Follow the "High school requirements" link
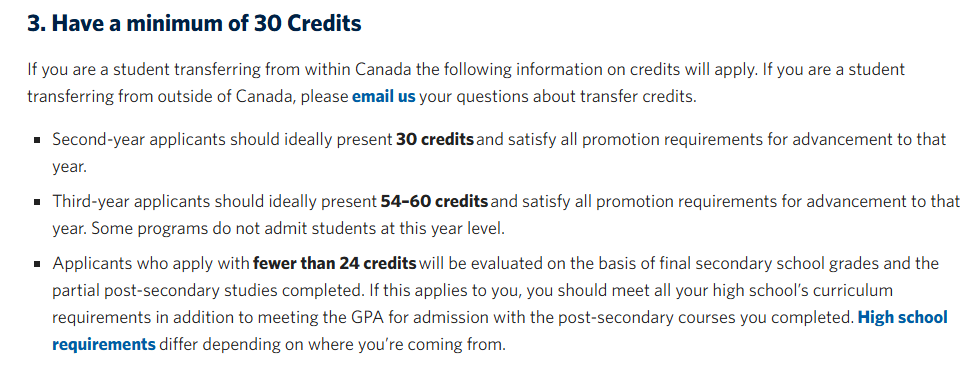 click(903, 318)
